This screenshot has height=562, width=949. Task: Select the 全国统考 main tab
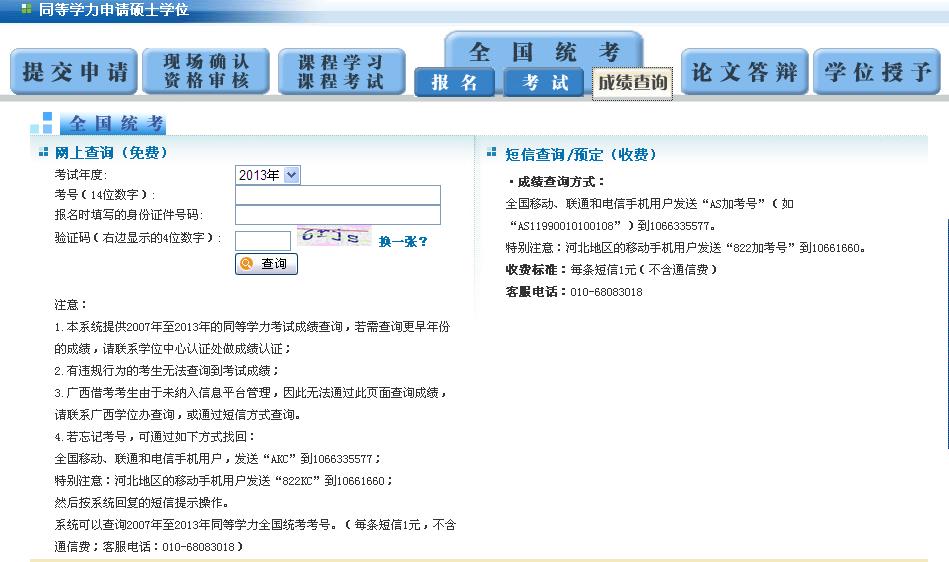(544, 50)
